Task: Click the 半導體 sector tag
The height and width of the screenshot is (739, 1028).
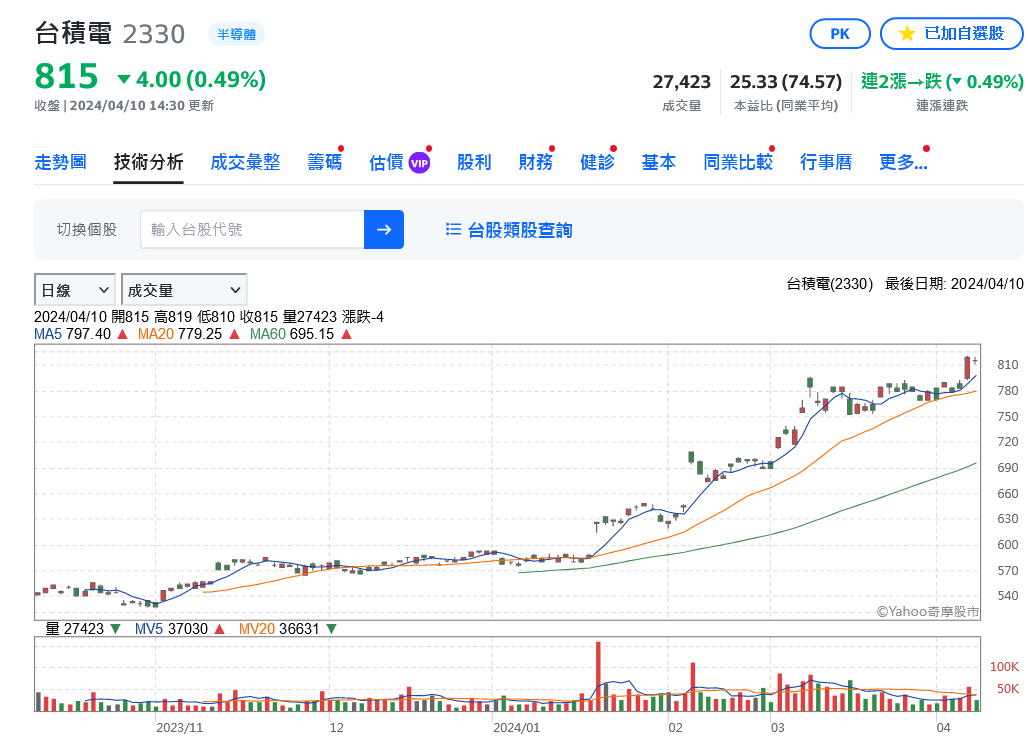Action: (x=236, y=34)
